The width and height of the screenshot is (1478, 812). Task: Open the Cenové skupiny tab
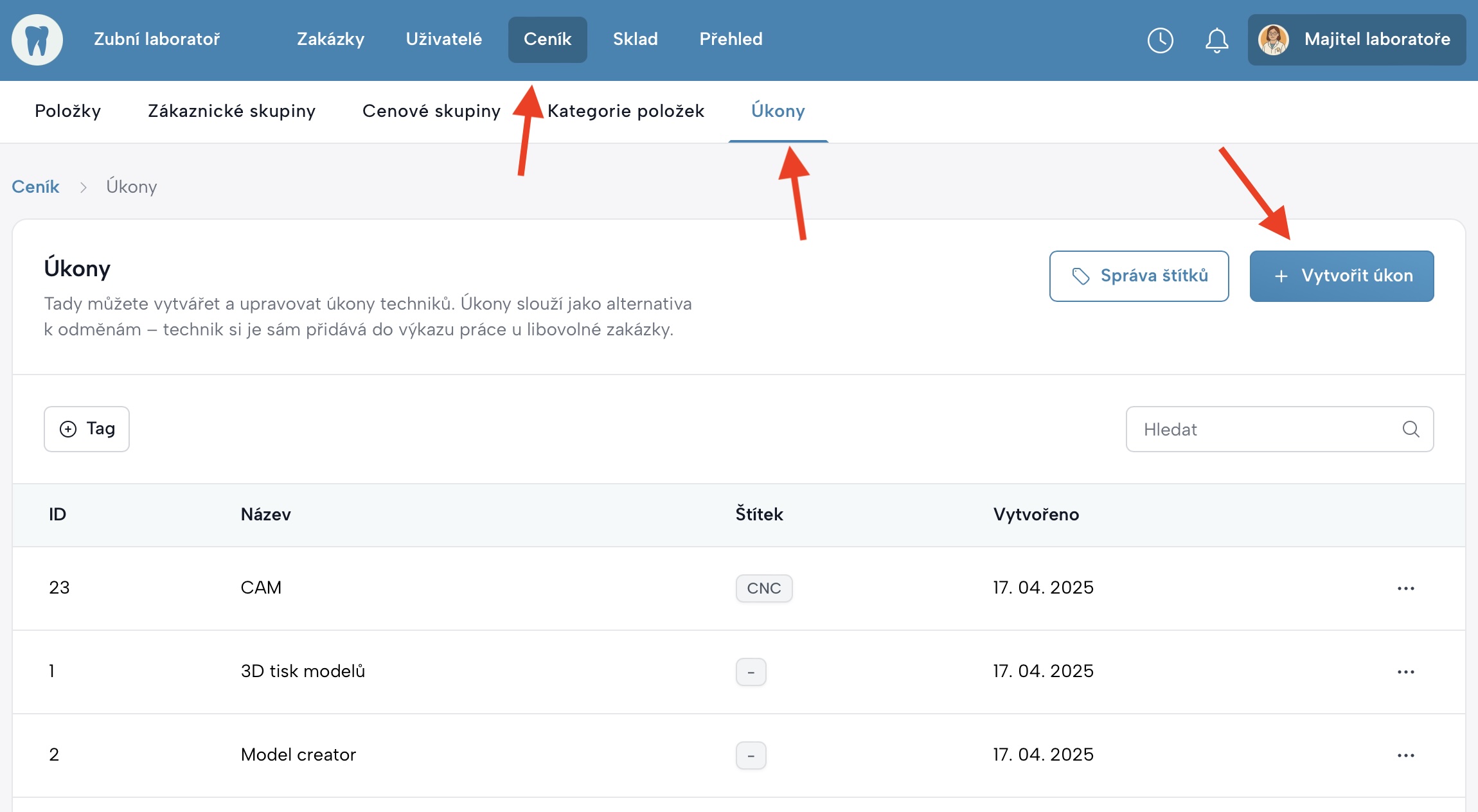coord(431,111)
